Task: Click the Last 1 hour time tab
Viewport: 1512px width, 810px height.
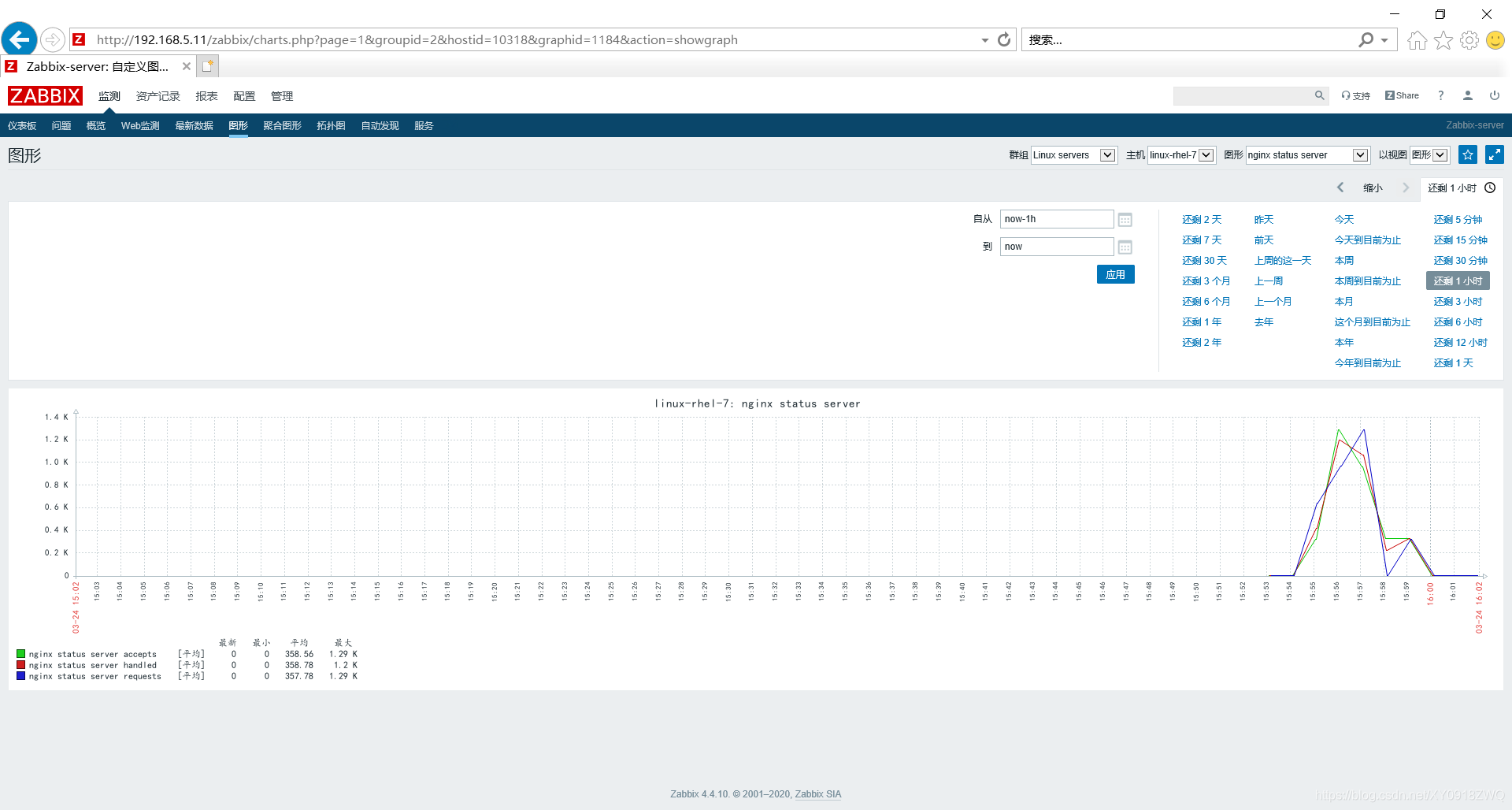Action: click(1461, 188)
